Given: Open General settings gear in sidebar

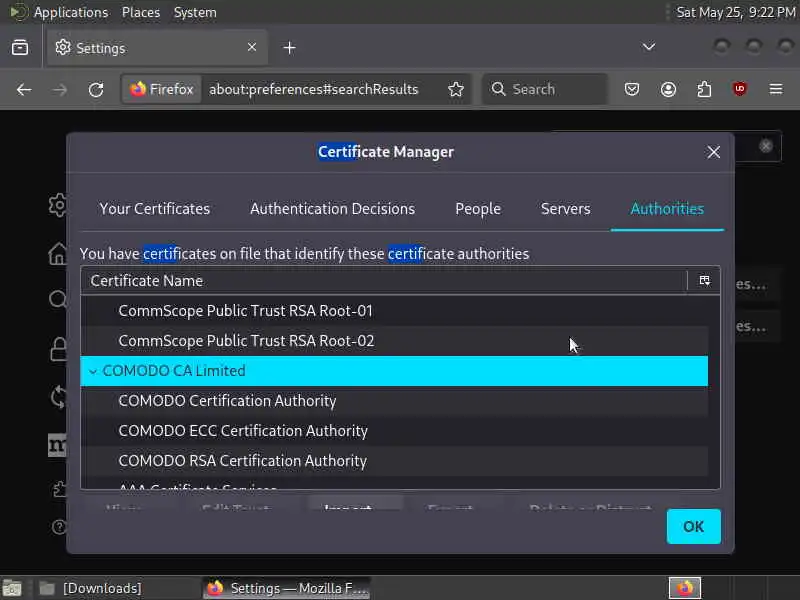Looking at the screenshot, I should [58, 205].
